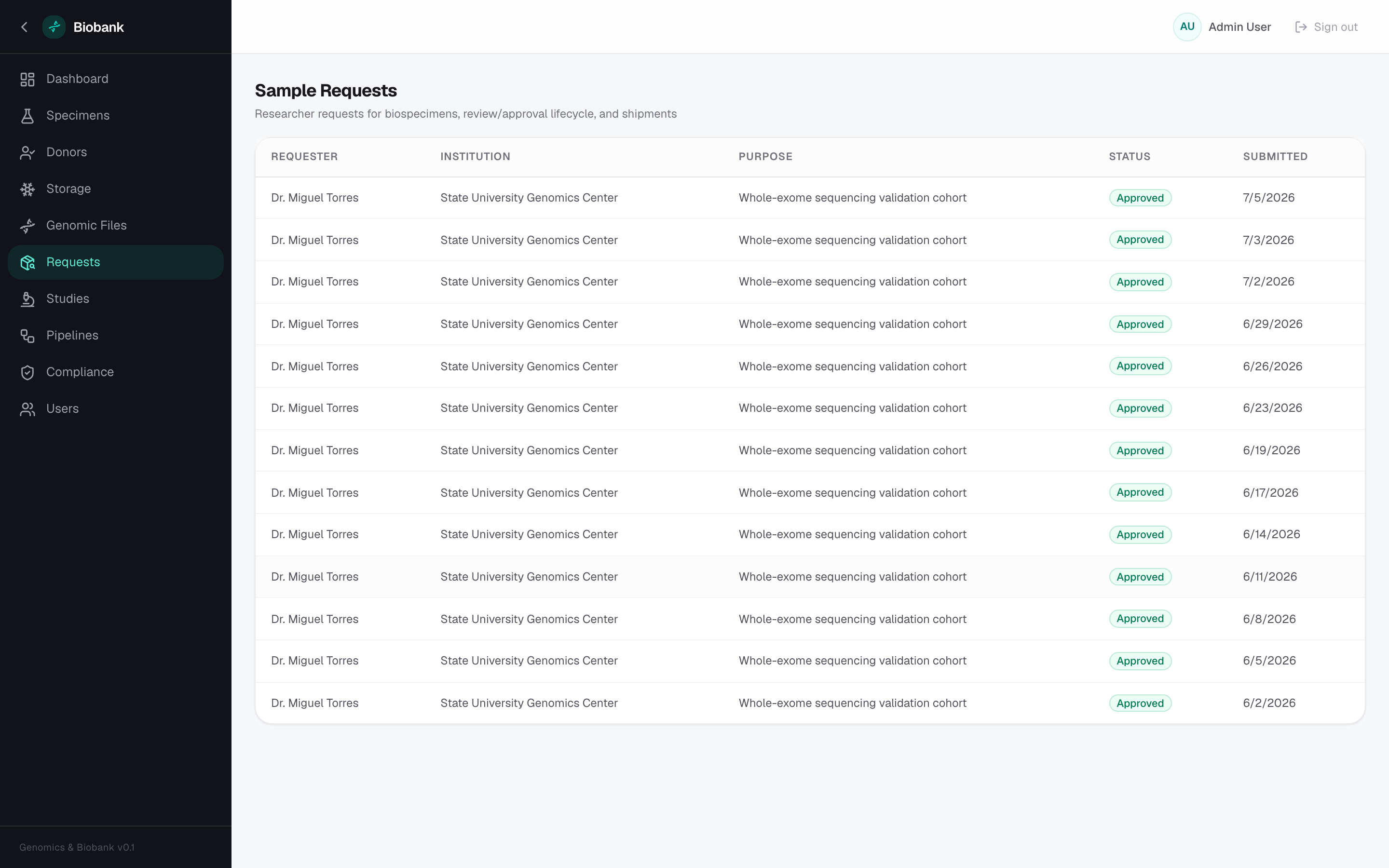1389x868 pixels.
Task: Click the Storage snowflake icon
Action: tap(27, 189)
